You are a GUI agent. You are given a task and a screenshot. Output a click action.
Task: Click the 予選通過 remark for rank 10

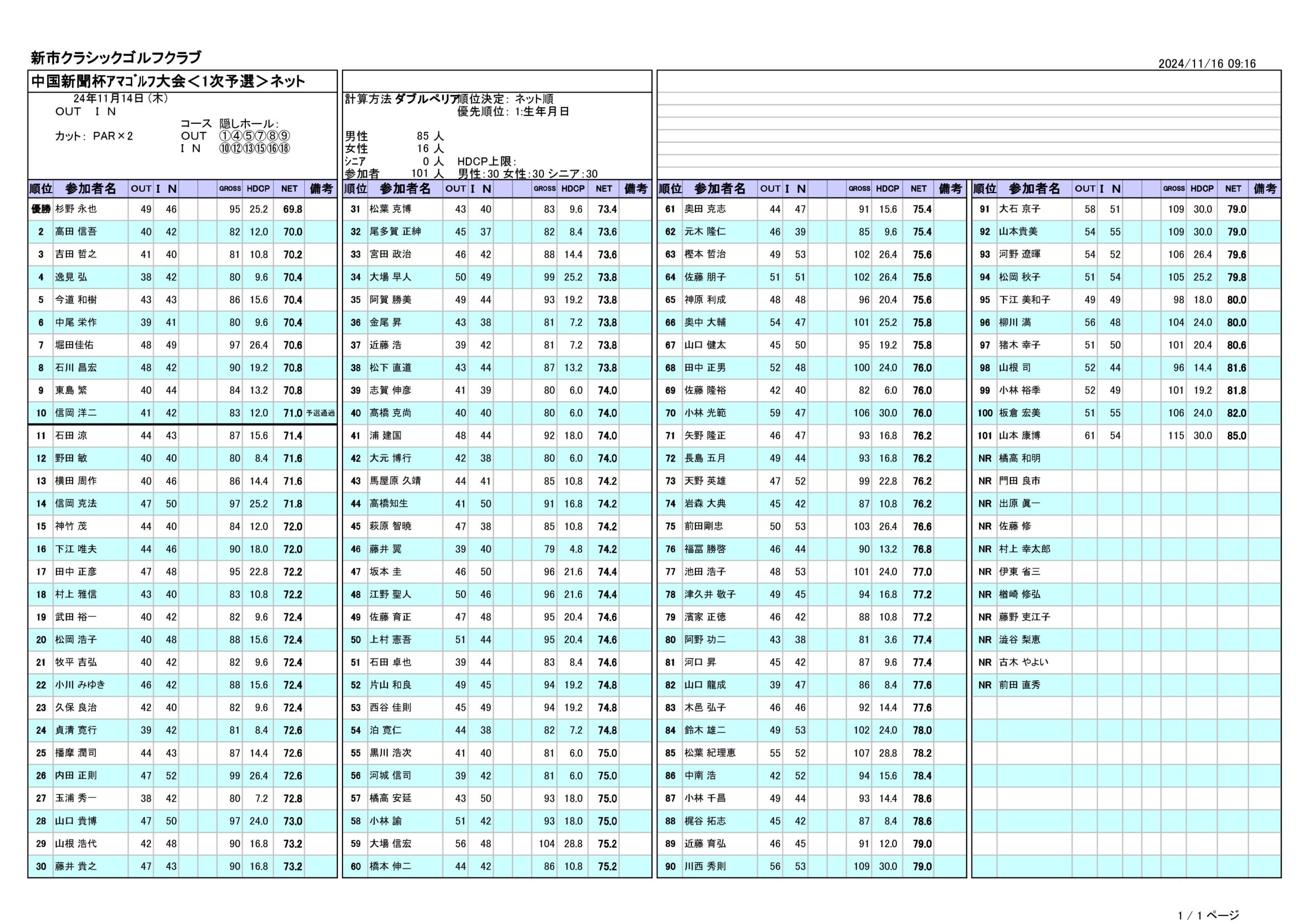coord(321,413)
